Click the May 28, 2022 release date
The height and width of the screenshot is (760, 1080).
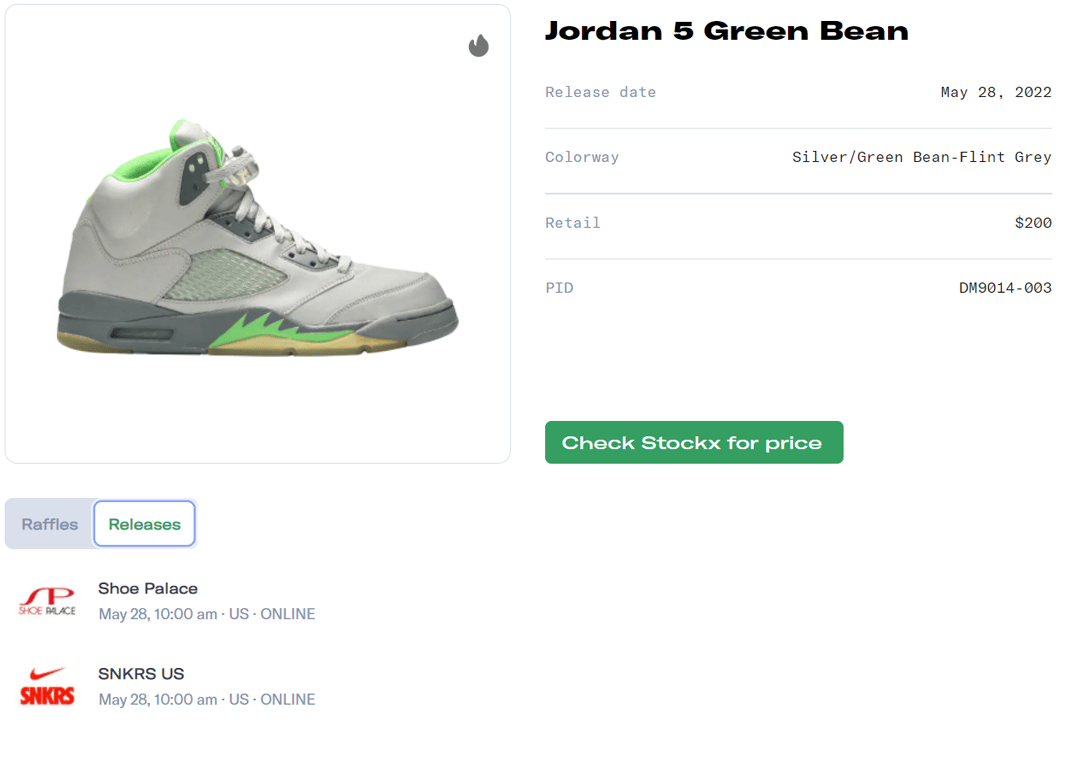996,92
